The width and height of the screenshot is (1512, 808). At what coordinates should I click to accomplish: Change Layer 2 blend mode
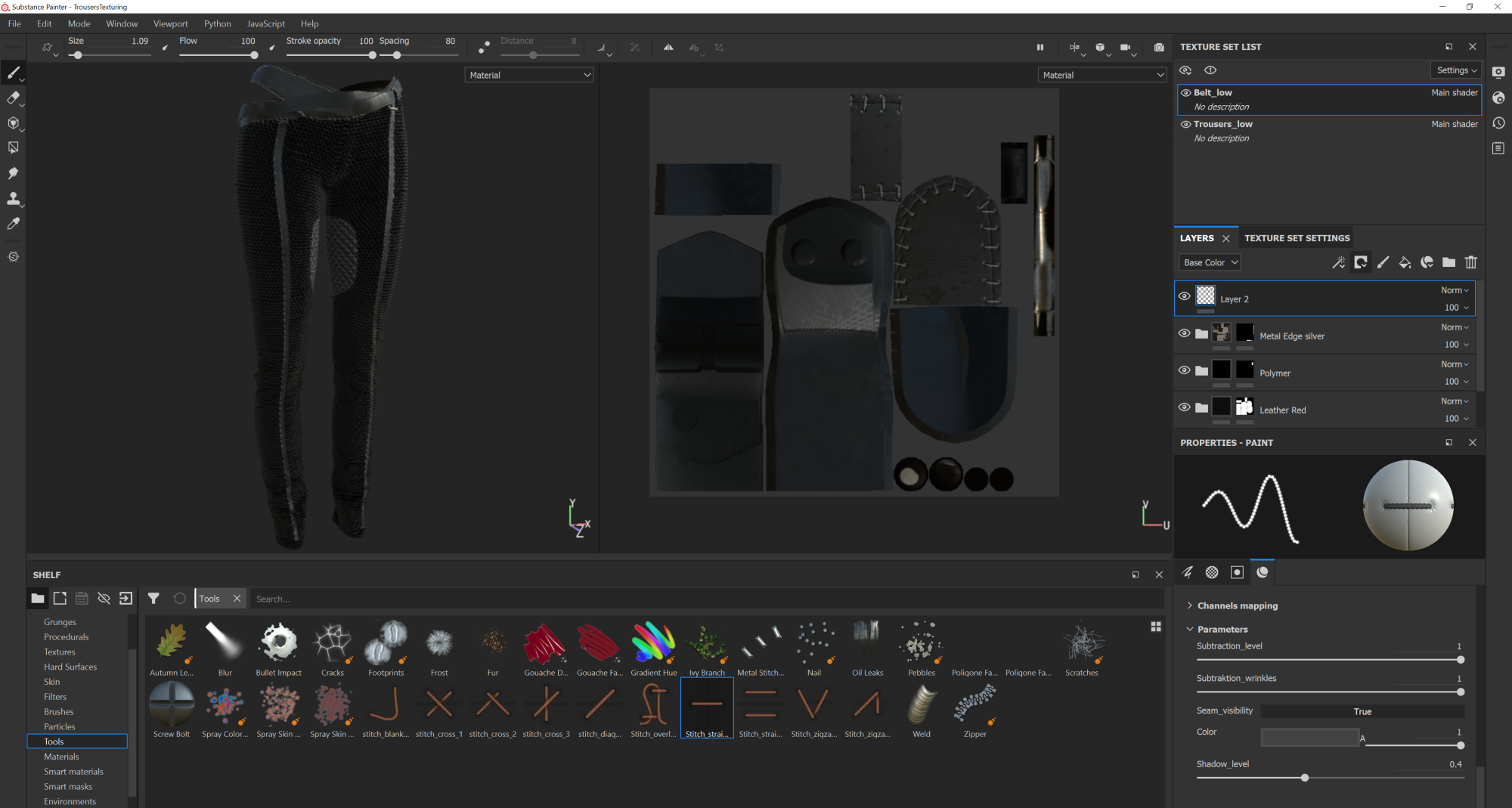click(x=1454, y=290)
